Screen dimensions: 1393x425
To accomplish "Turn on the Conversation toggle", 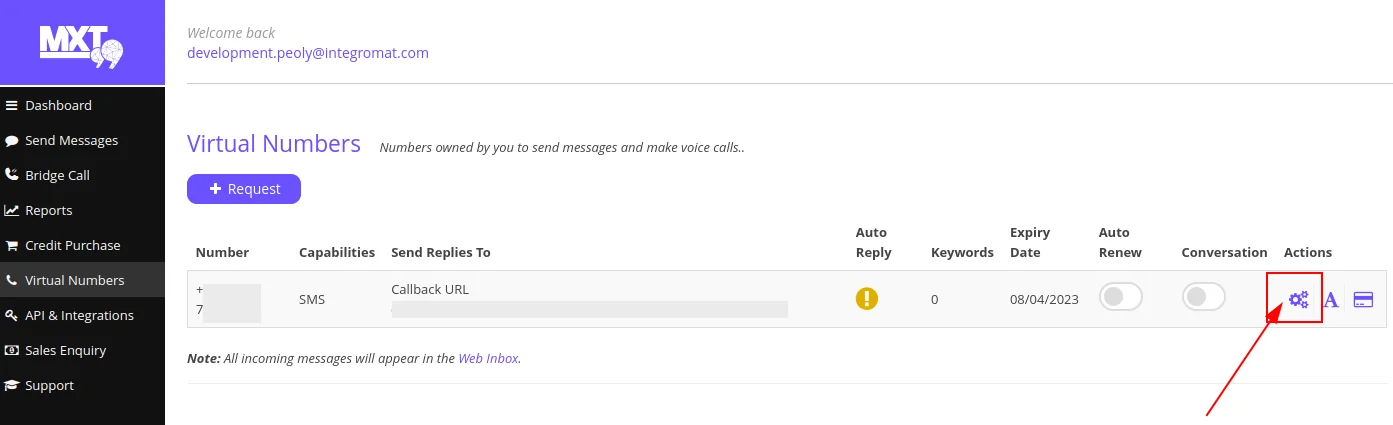I will (1203, 297).
